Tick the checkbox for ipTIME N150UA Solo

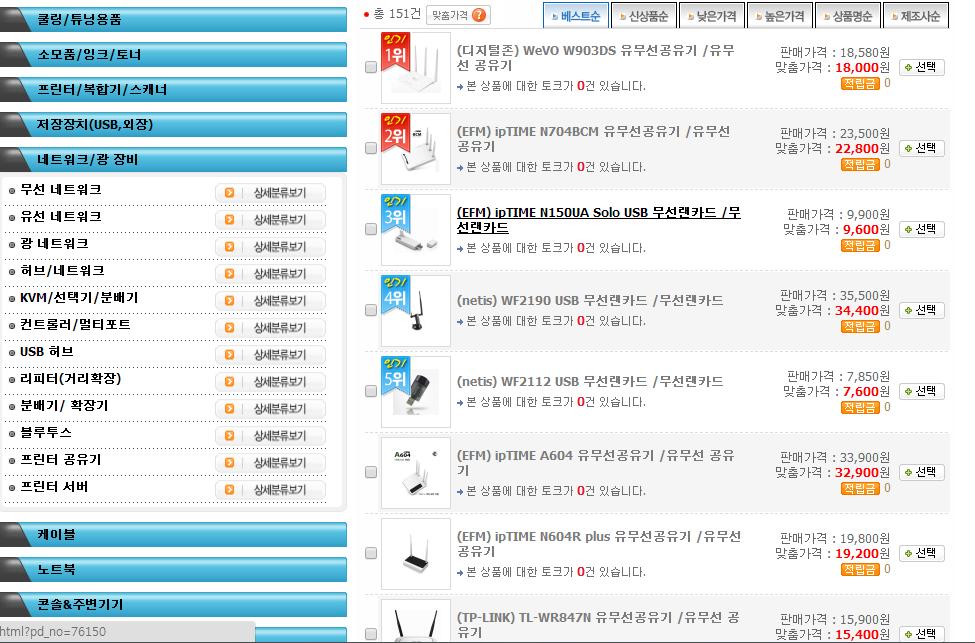tap(371, 229)
